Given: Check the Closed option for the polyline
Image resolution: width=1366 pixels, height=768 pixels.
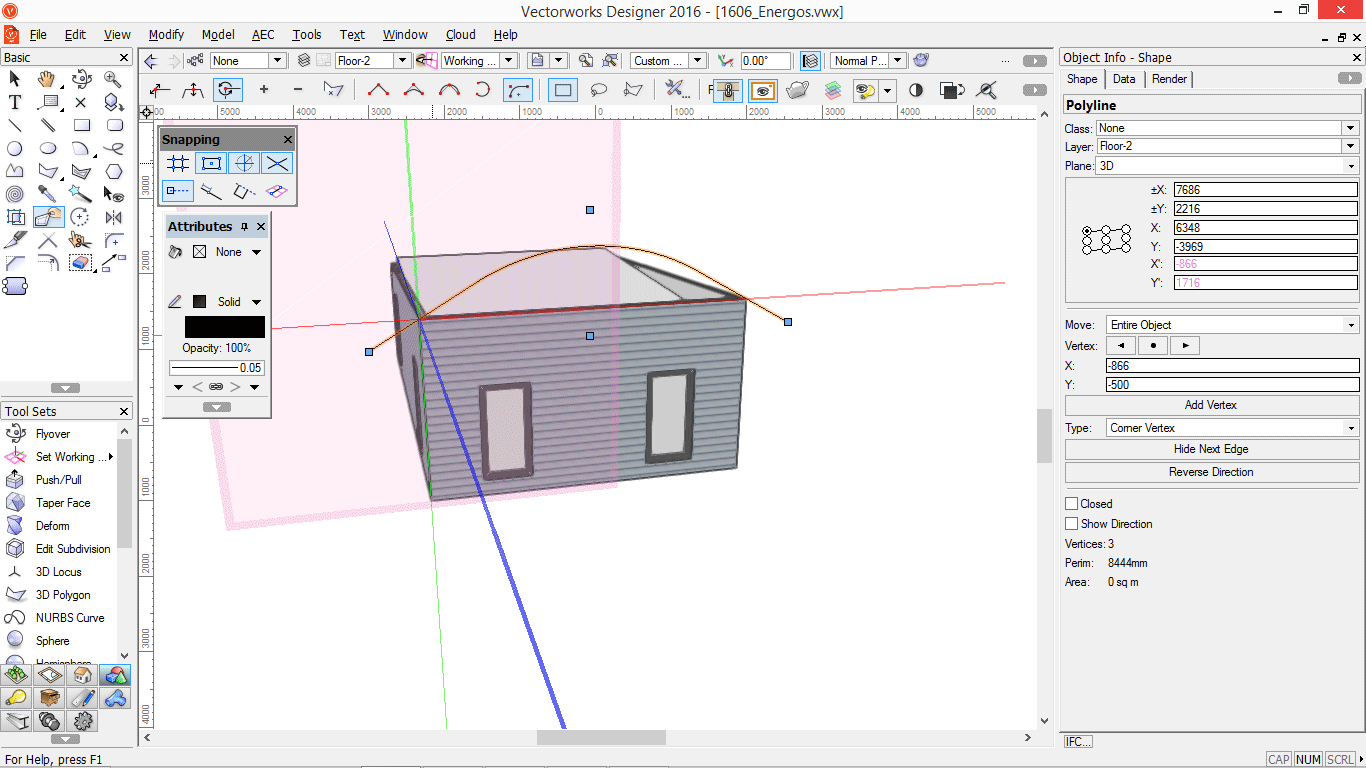Looking at the screenshot, I should pos(1070,503).
